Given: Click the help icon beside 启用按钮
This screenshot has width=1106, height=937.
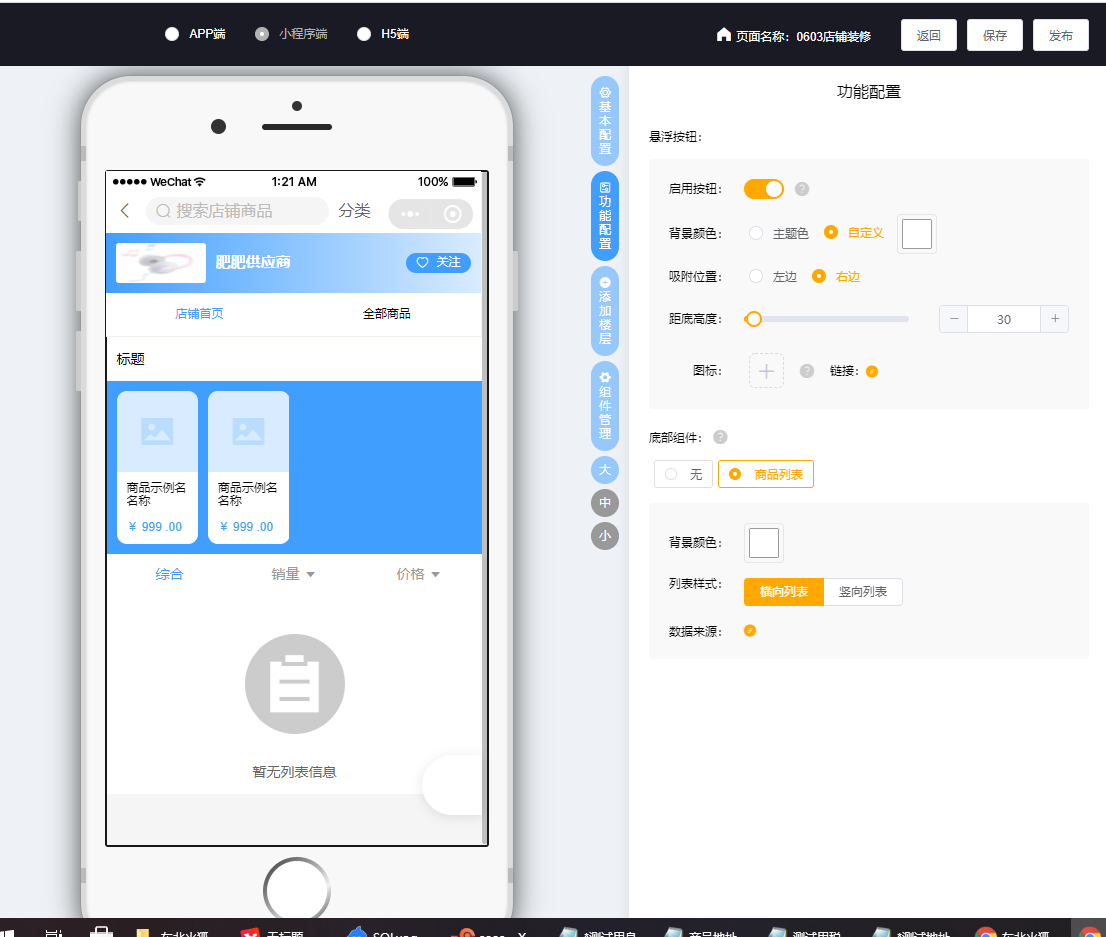Looking at the screenshot, I should [801, 189].
